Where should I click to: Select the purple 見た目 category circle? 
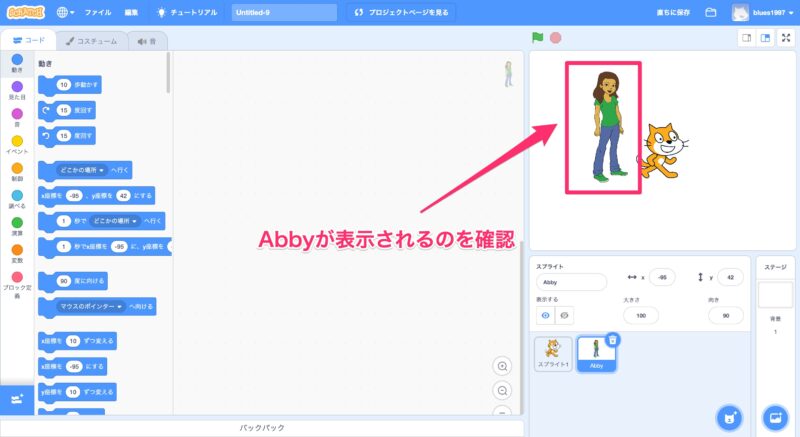[17, 87]
